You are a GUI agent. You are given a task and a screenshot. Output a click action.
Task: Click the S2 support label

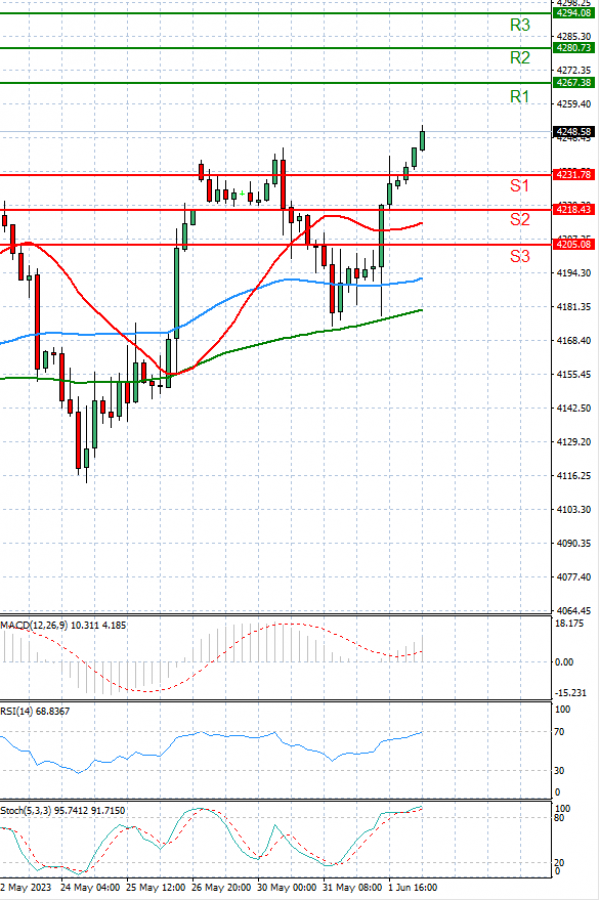pos(519,219)
